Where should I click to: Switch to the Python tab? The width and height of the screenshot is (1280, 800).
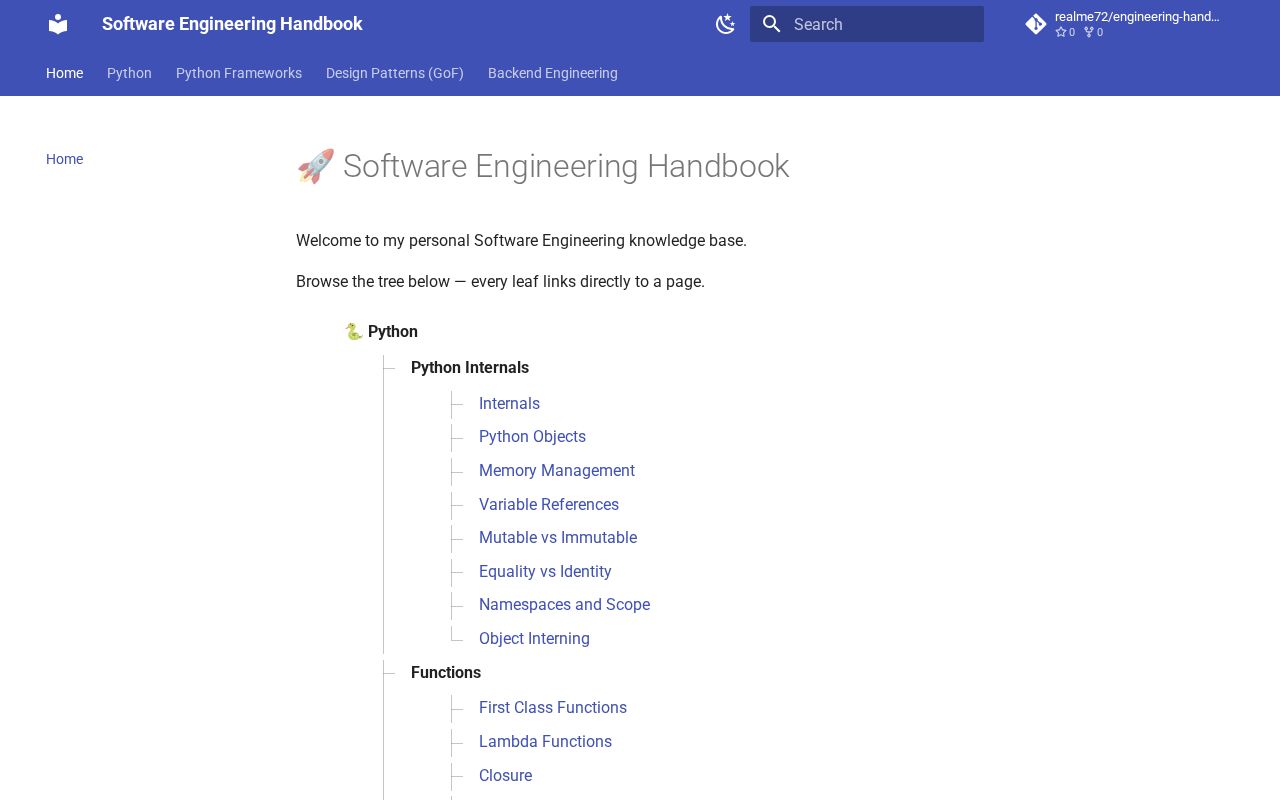129,73
